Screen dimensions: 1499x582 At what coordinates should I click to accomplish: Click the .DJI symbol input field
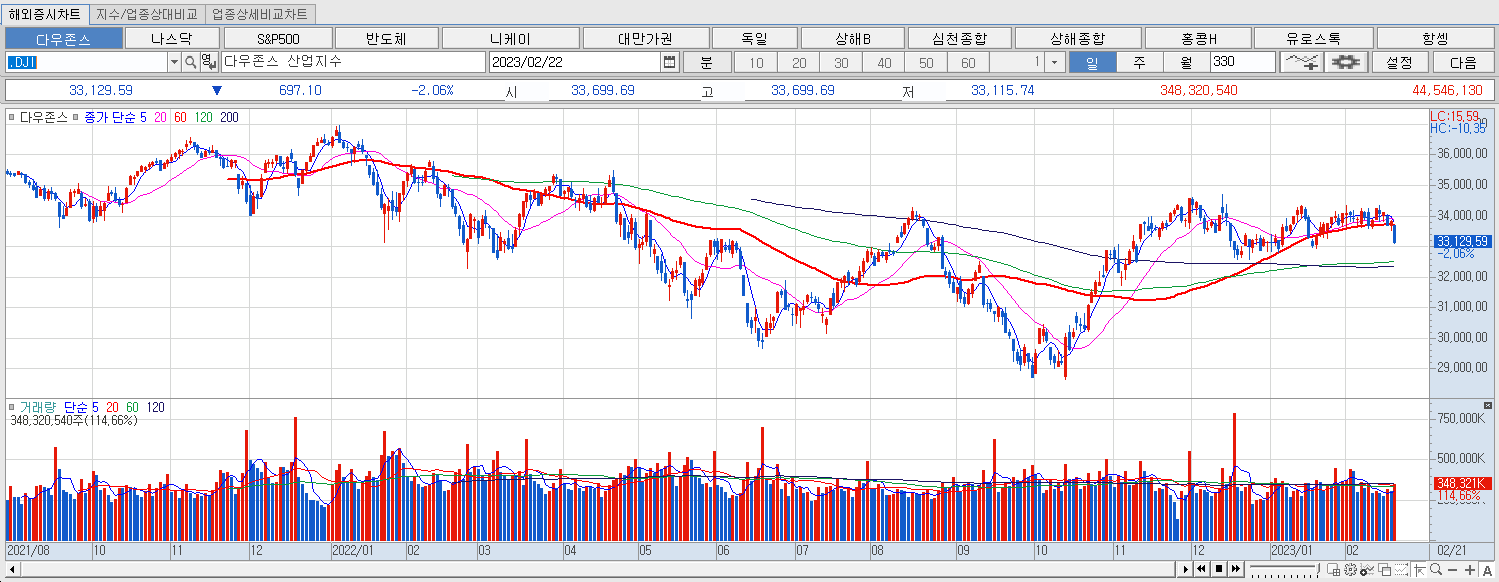coord(85,62)
